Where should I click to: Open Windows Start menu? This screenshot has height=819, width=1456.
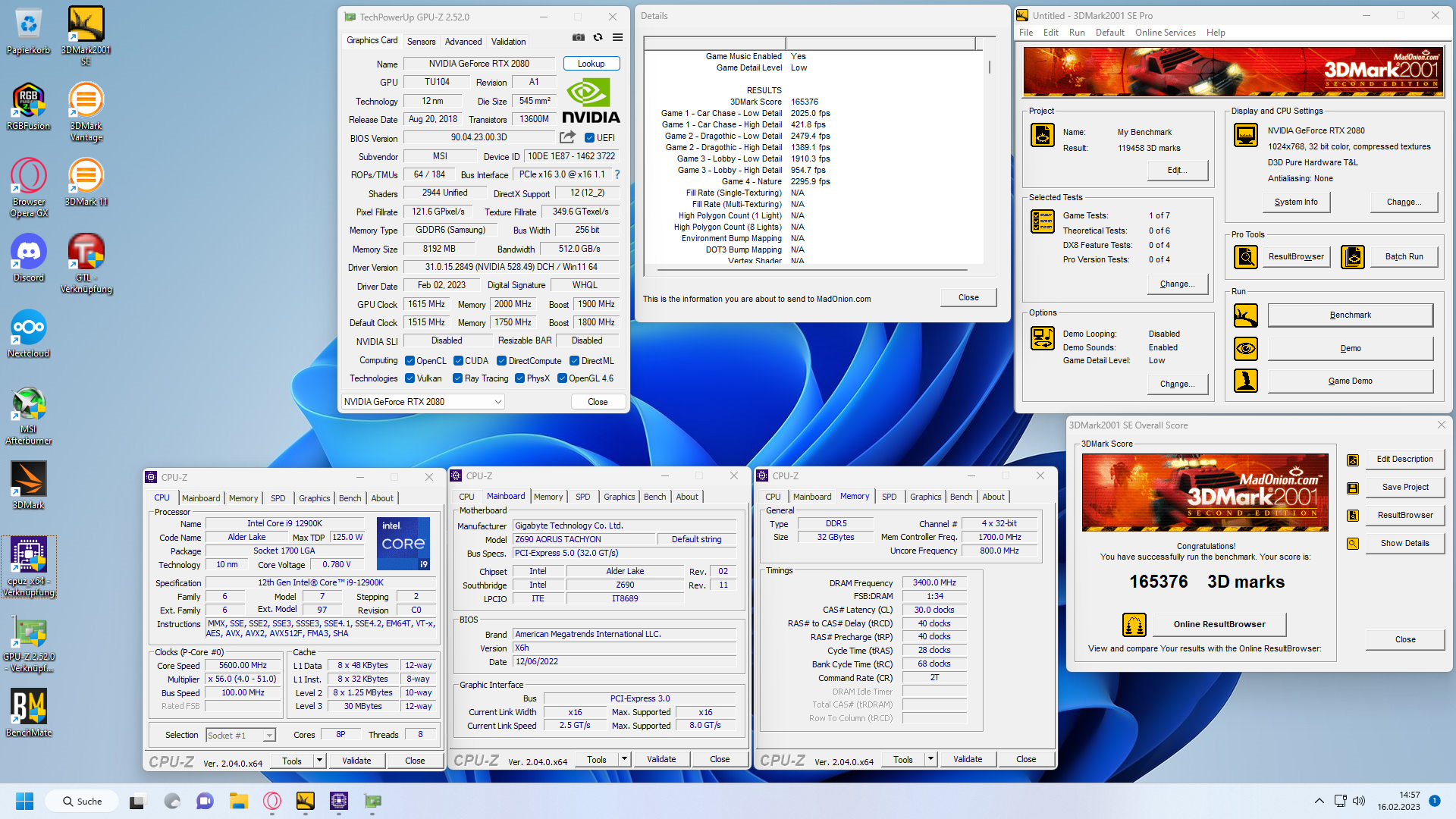point(24,801)
